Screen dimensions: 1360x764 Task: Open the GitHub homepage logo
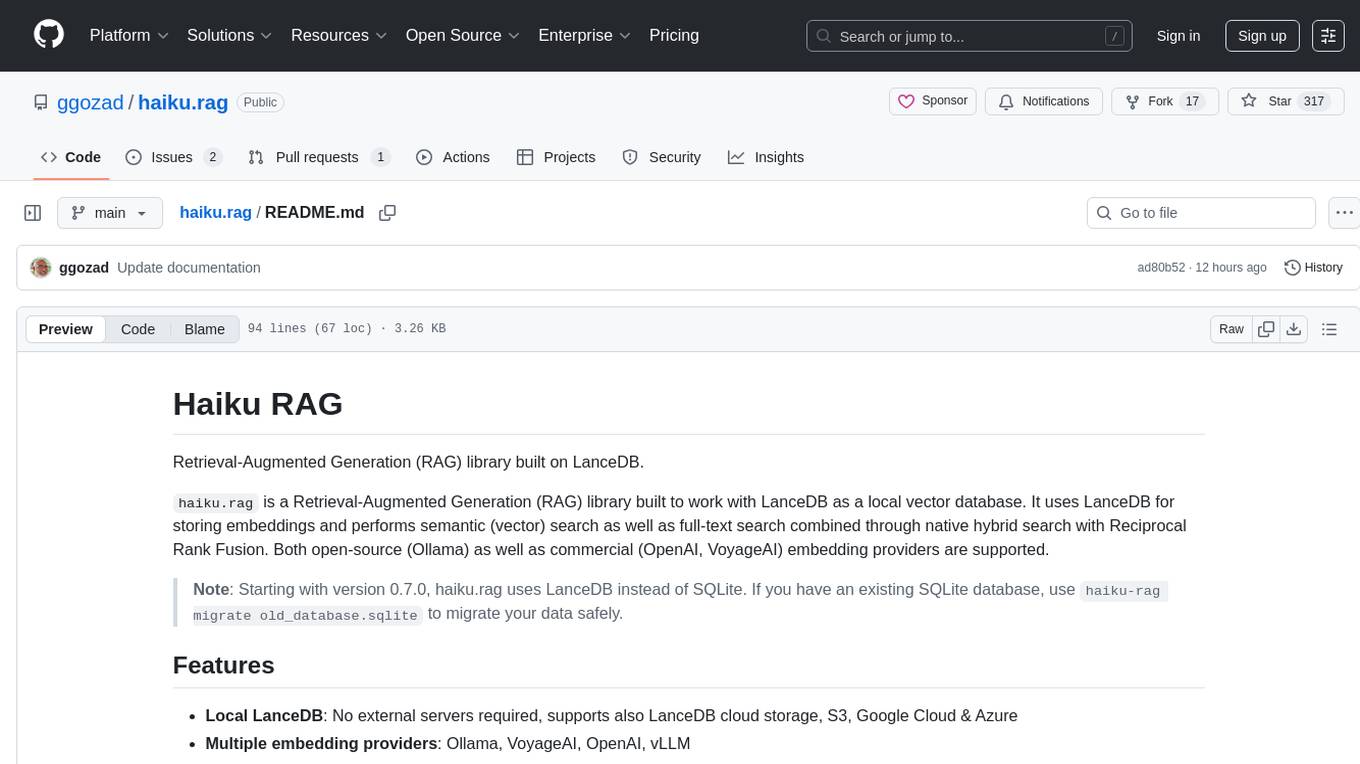[49, 35]
